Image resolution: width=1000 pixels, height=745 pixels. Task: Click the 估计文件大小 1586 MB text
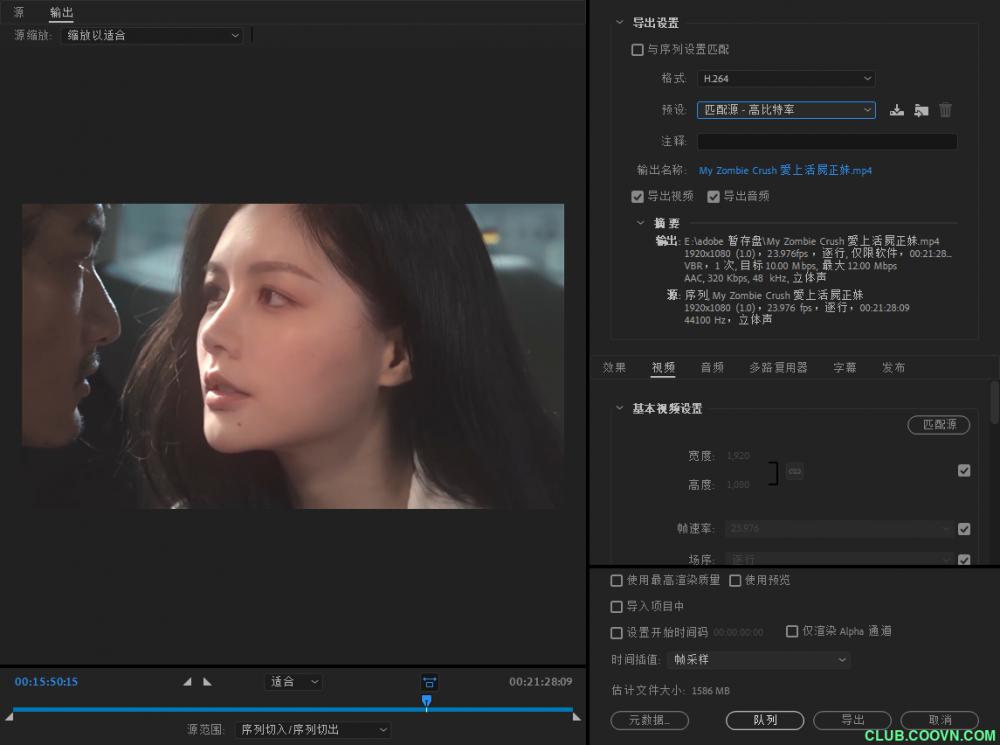pyautogui.click(x=670, y=691)
